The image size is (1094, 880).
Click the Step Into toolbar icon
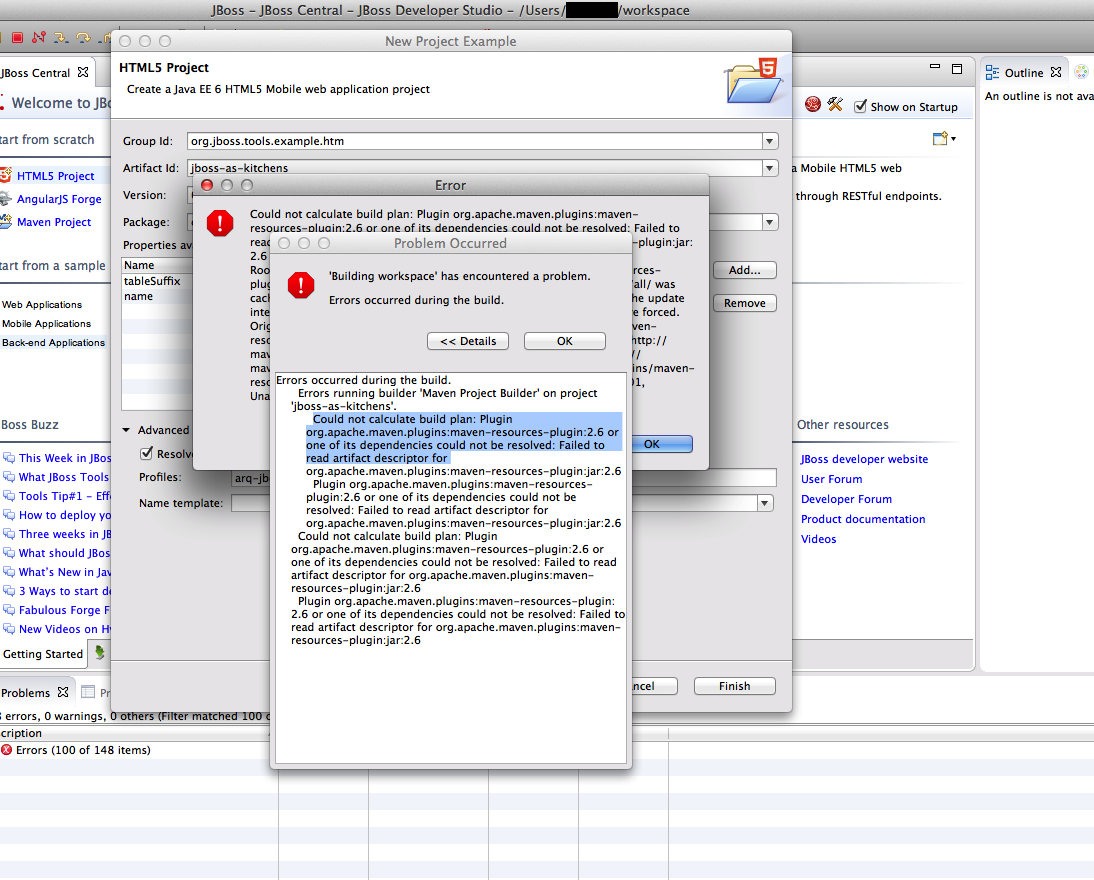(x=61, y=37)
